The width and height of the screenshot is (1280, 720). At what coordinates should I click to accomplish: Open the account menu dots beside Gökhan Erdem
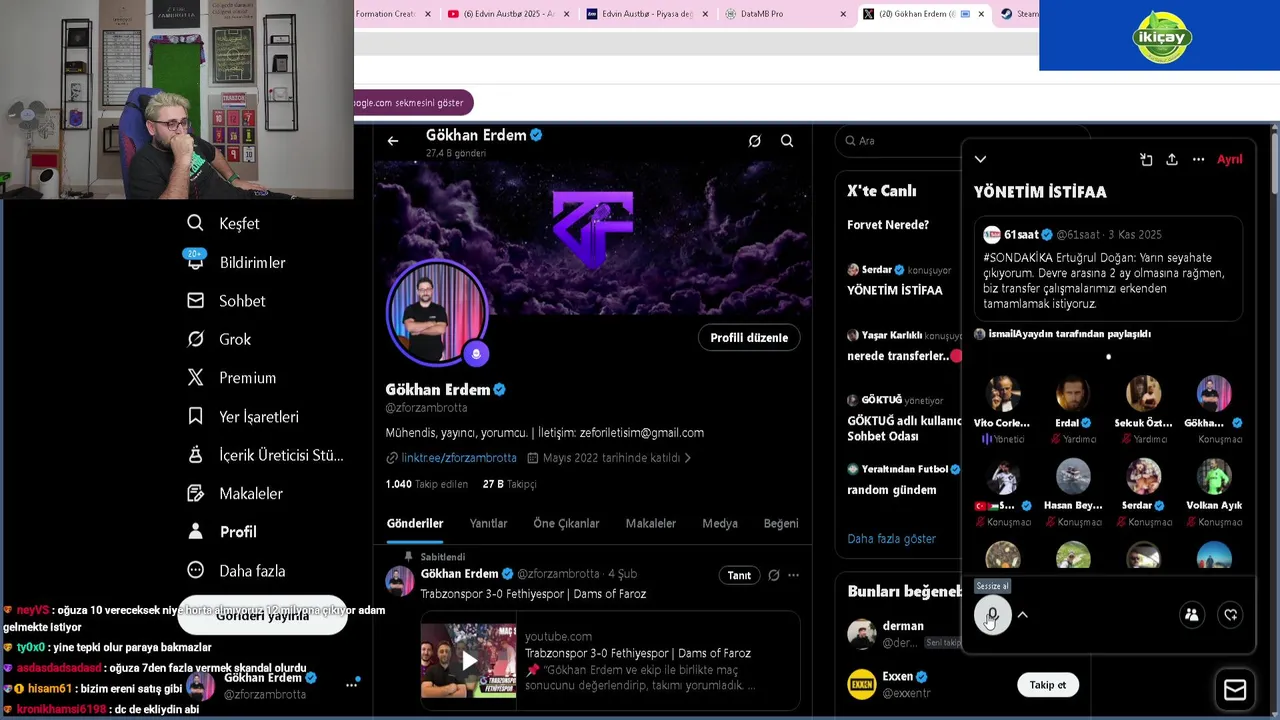coord(351,685)
